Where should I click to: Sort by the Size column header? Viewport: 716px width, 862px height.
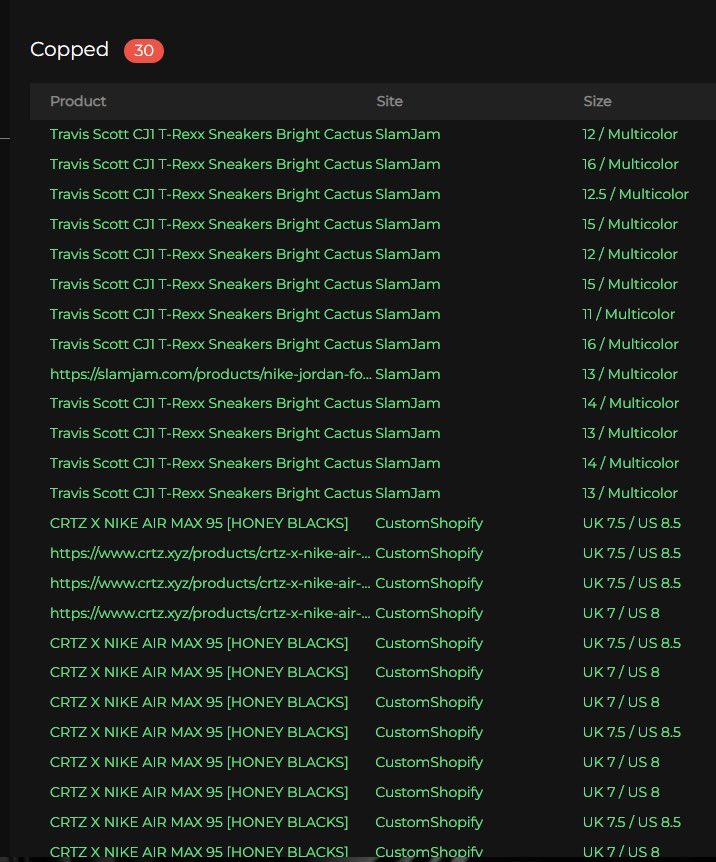597,101
